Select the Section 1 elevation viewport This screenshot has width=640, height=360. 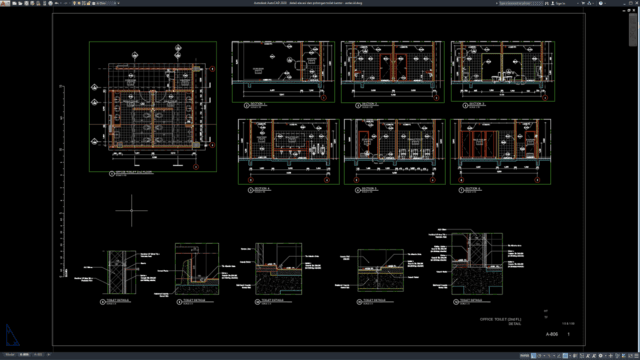coord(283,71)
